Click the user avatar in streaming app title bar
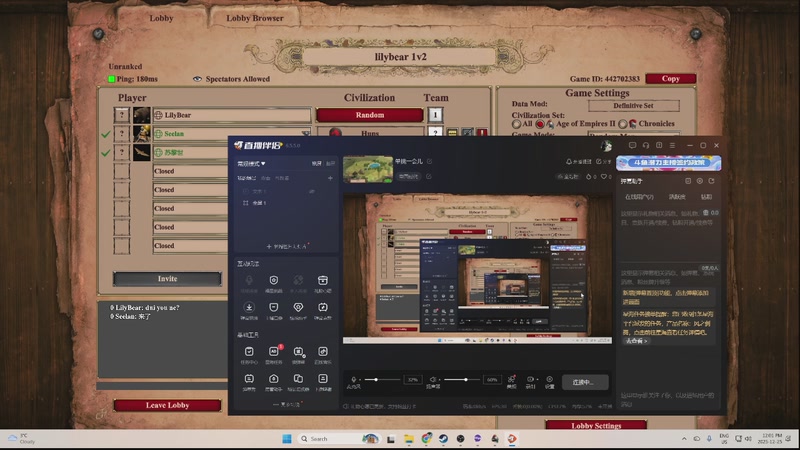 (x=606, y=146)
